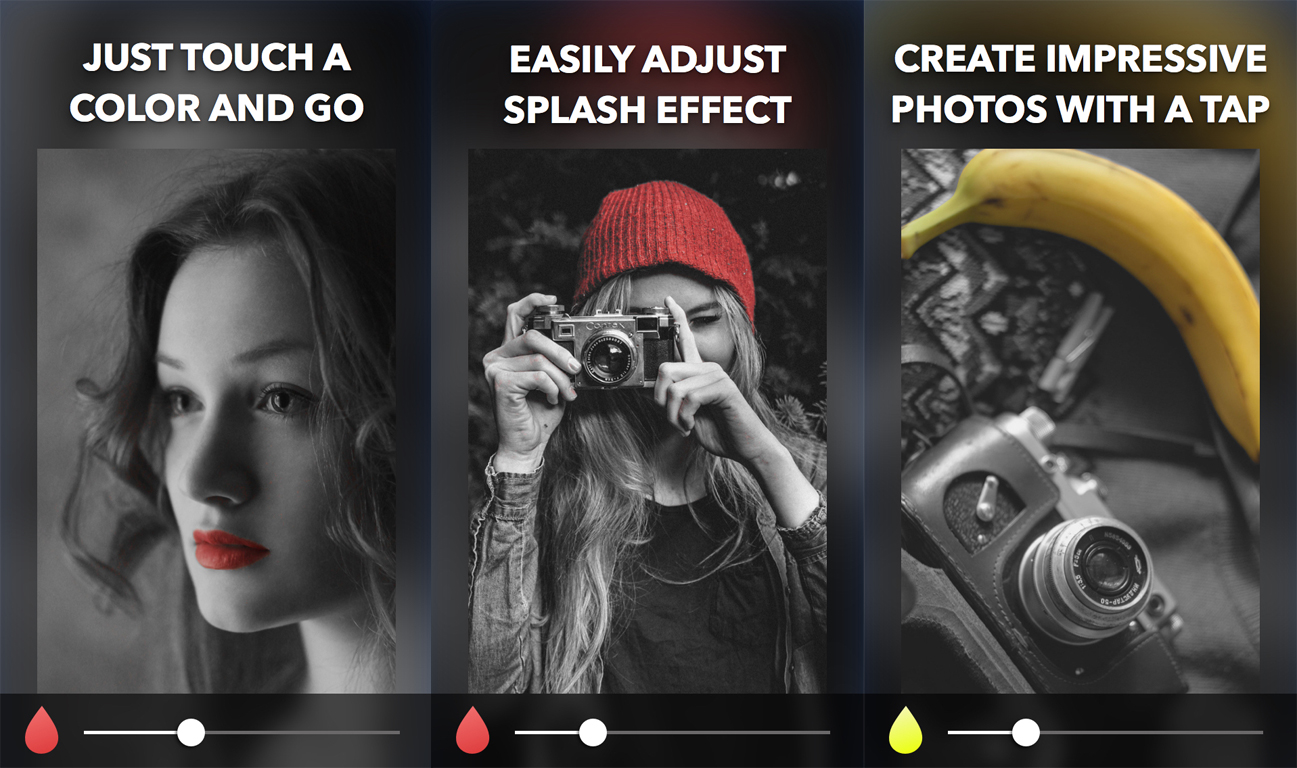The width and height of the screenshot is (1297, 768).
Task: Click the filled white slider track beside the yellow droplet
Action: (980, 733)
